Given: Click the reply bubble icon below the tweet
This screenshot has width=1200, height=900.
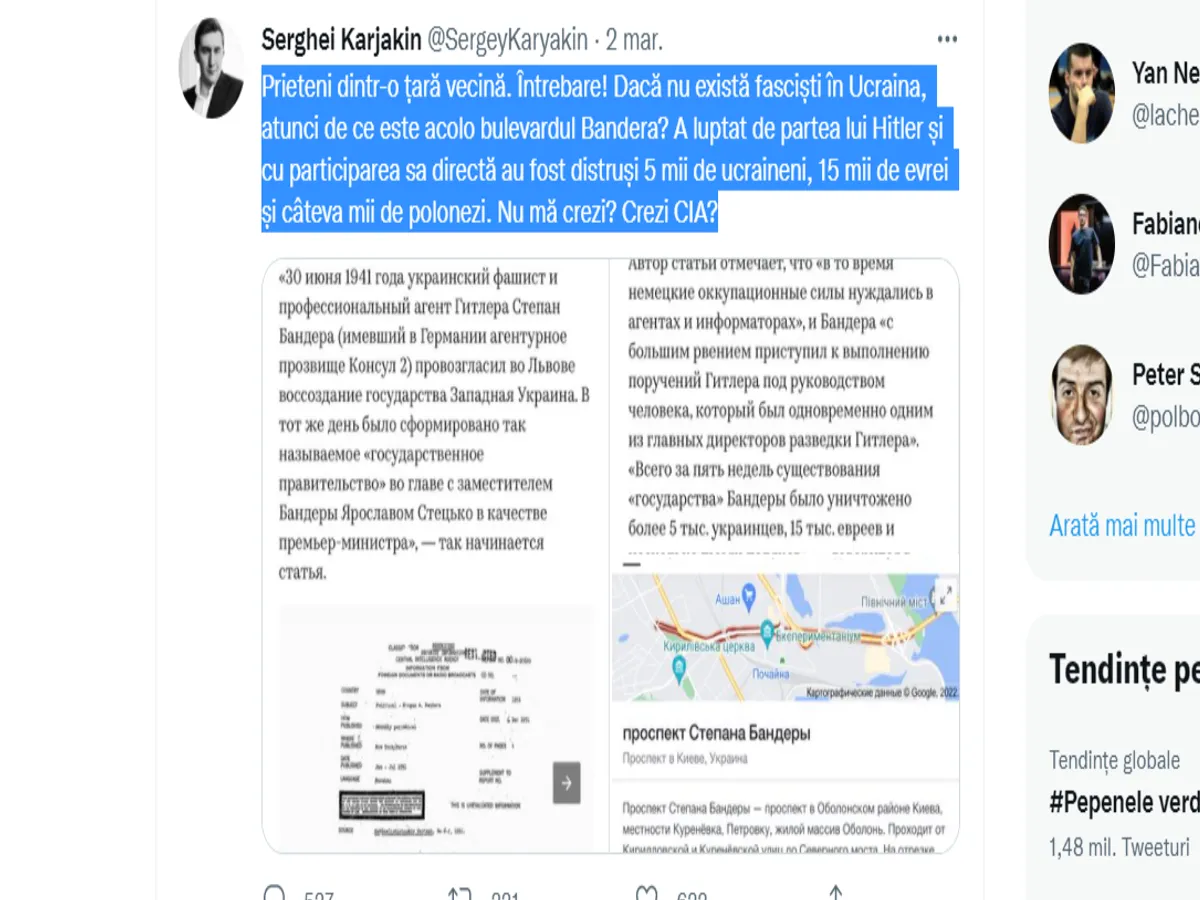Looking at the screenshot, I should coord(273,893).
